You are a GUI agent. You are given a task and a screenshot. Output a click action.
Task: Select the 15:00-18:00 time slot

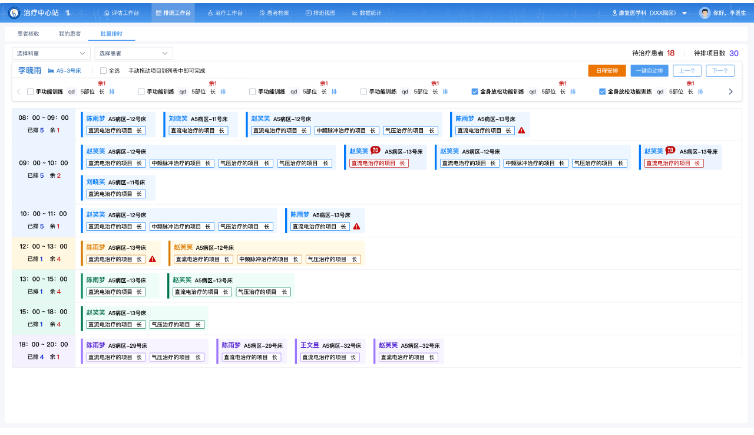pyautogui.click(x=44, y=318)
